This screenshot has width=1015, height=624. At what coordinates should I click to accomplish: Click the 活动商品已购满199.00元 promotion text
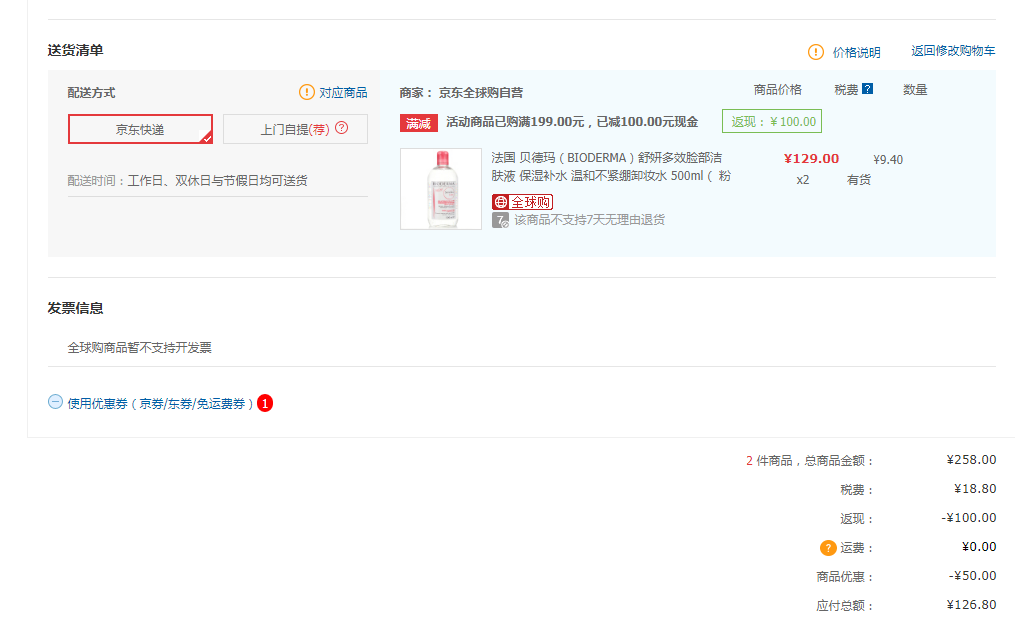(x=572, y=122)
